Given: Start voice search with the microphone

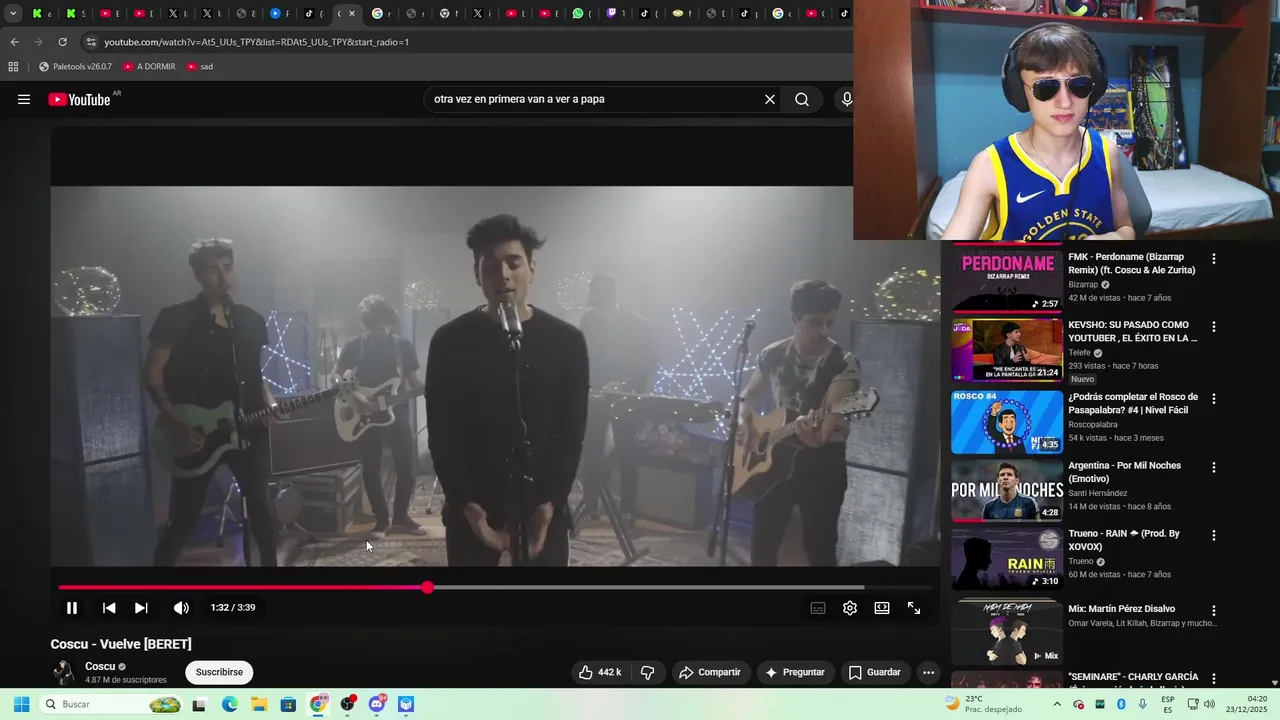Looking at the screenshot, I should point(846,99).
